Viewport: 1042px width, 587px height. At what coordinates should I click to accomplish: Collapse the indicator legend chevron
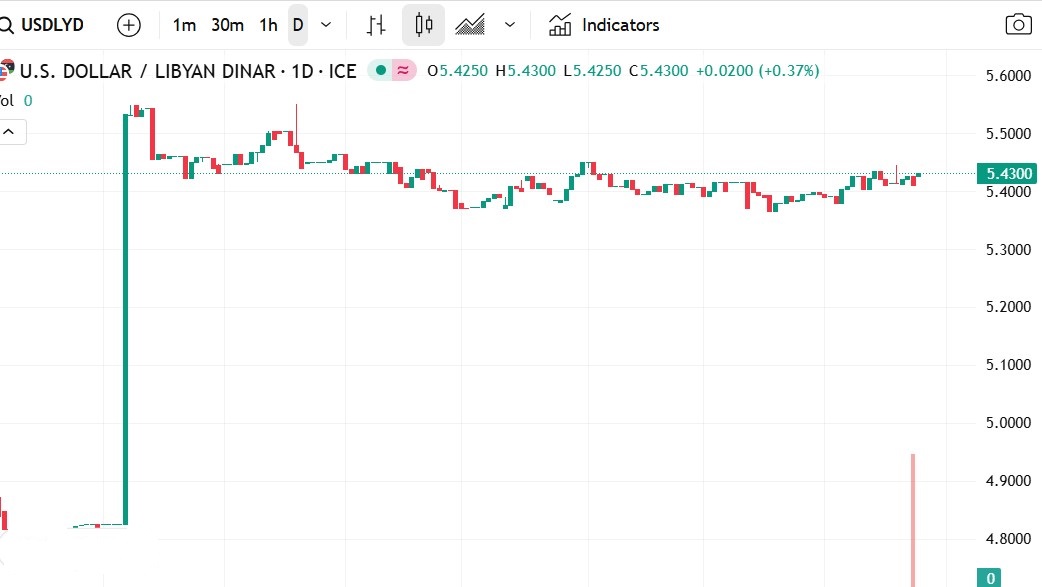(12, 131)
